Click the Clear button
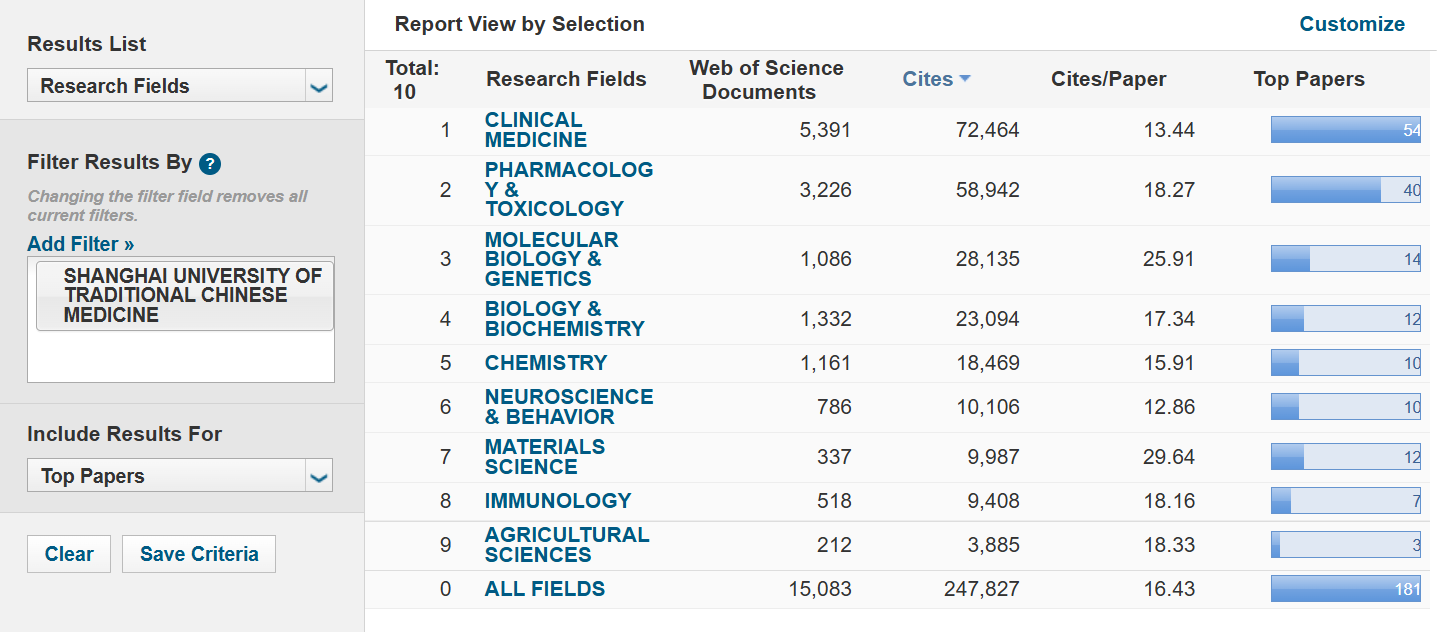Viewport: 1437px width, 632px height. pyautogui.click(x=69, y=554)
